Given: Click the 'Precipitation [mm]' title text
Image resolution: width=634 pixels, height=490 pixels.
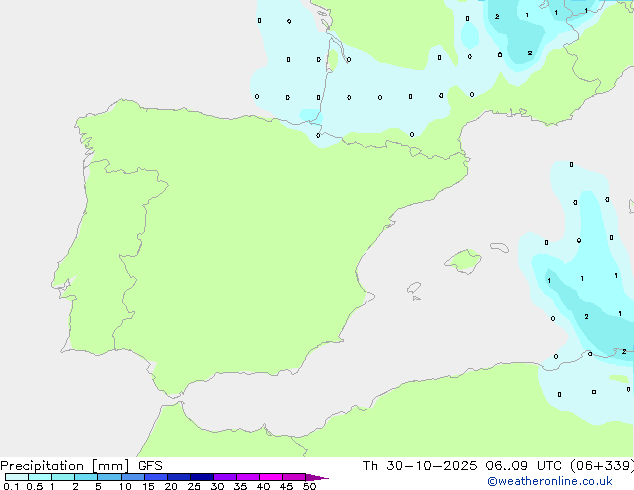Looking at the screenshot, I should [x=65, y=466].
